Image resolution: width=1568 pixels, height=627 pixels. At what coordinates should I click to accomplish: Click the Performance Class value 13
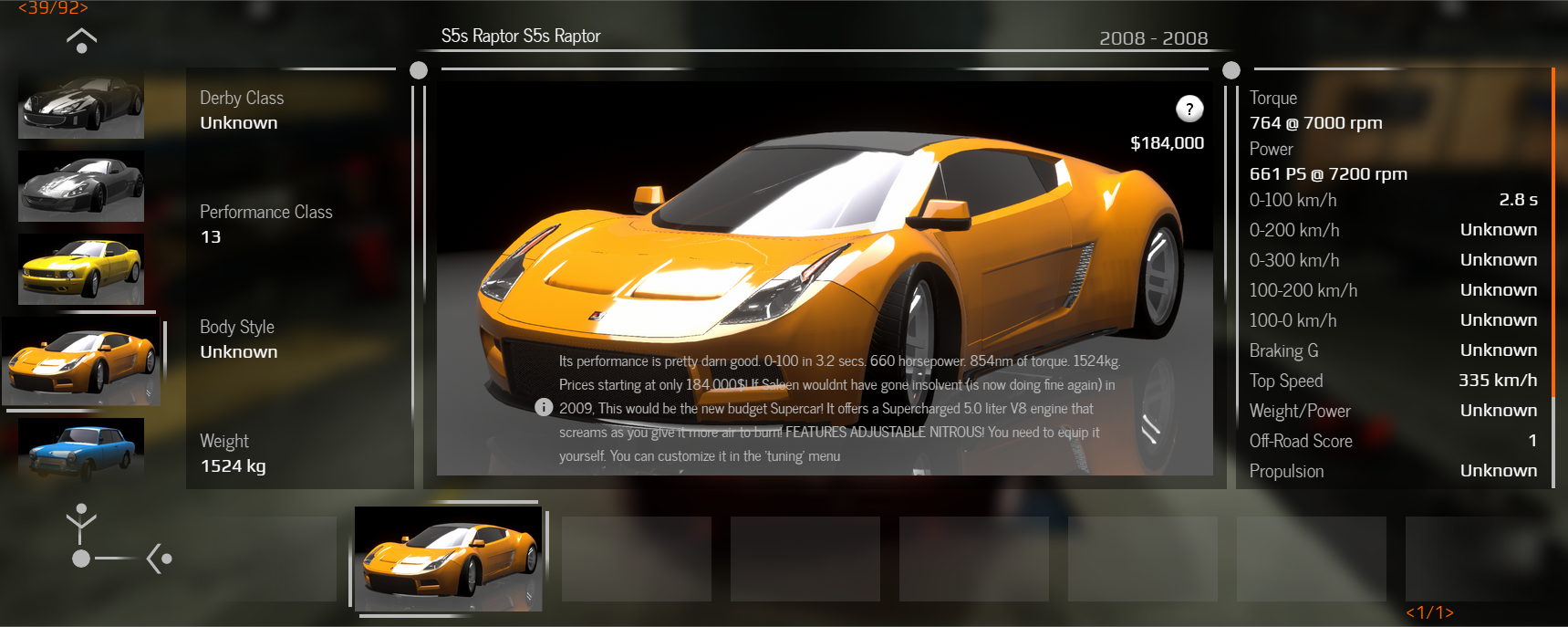click(211, 236)
